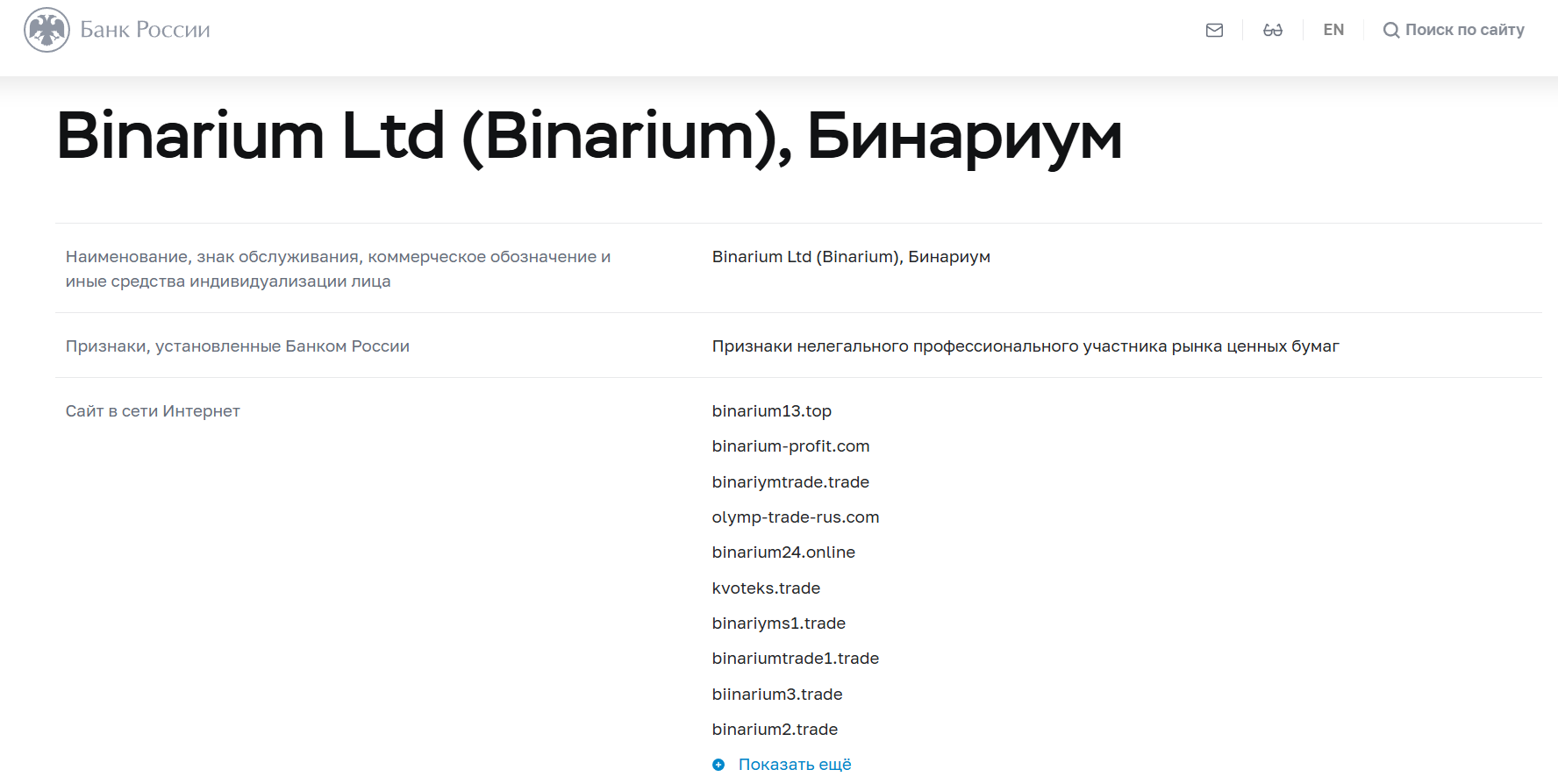Select the binariyms1.trade entry
1558x784 pixels.
tap(779, 624)
